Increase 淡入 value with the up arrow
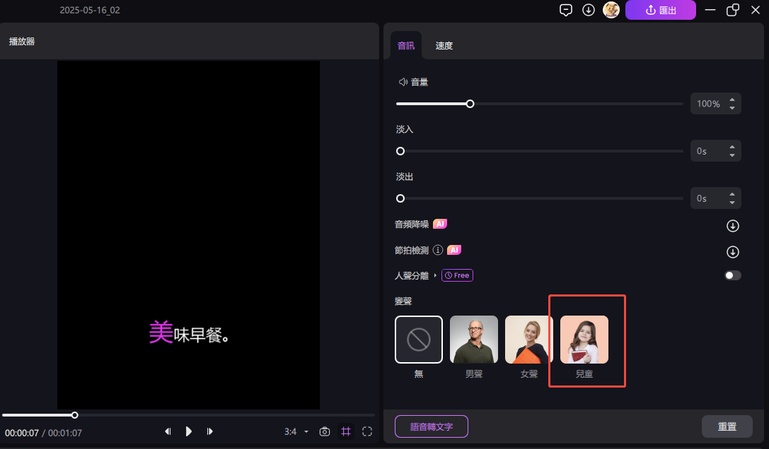This screenshot has height=449, width=769. click(x=732, y=147)
